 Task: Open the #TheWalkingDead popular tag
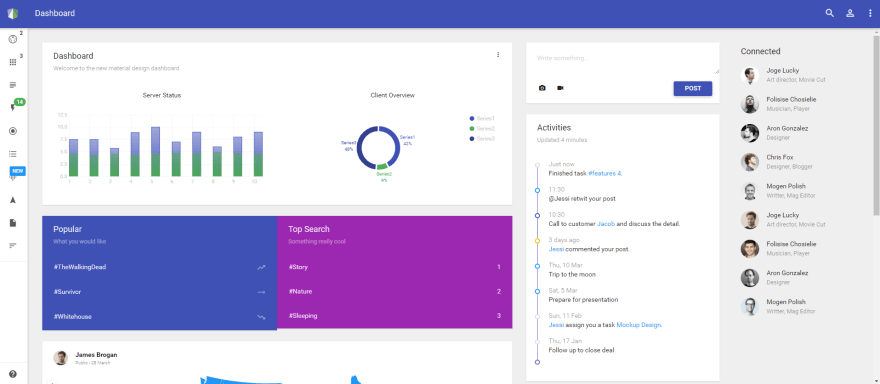coord(80,267)
